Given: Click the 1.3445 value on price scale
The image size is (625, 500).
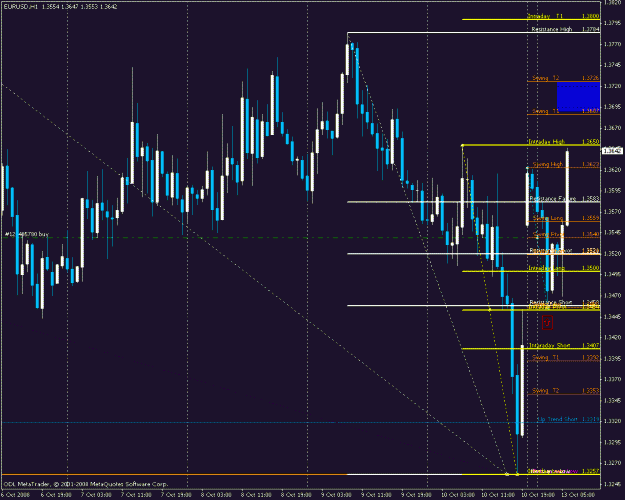Looking at the screenshot, I should point(612,317).
